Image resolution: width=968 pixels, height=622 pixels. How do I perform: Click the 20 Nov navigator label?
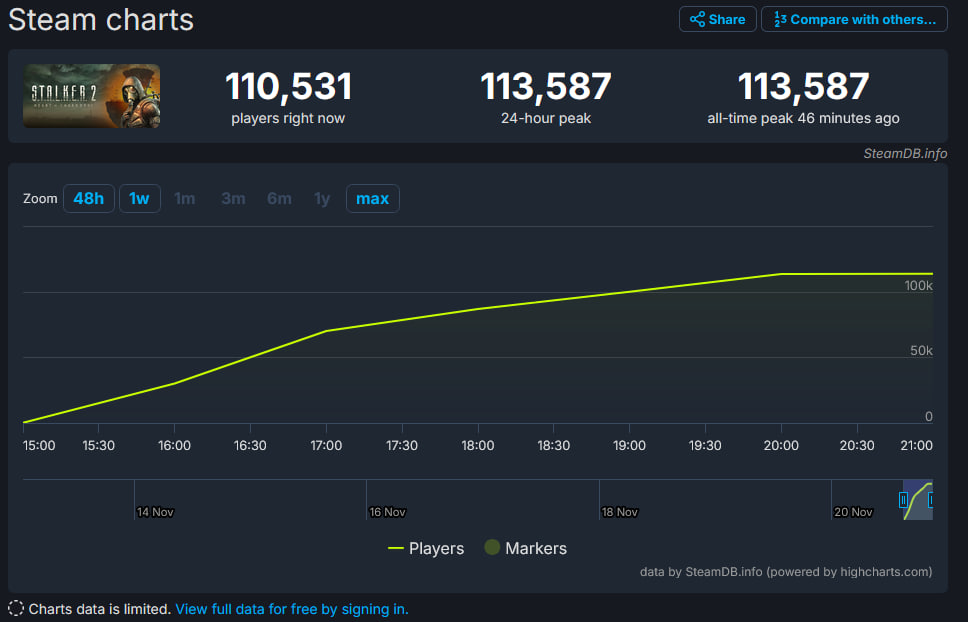coord(853,512)
